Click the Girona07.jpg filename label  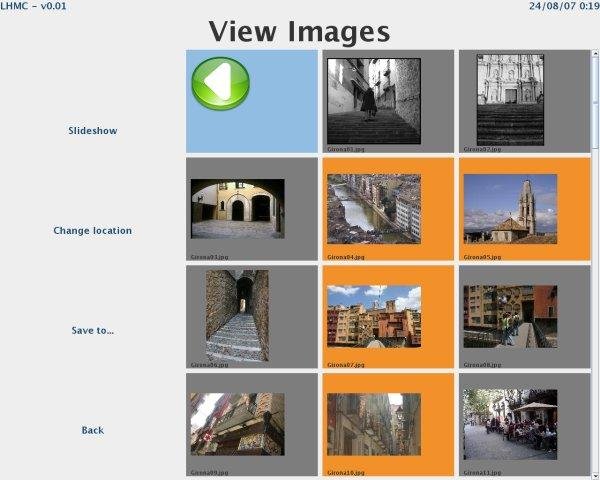(346, 365)
